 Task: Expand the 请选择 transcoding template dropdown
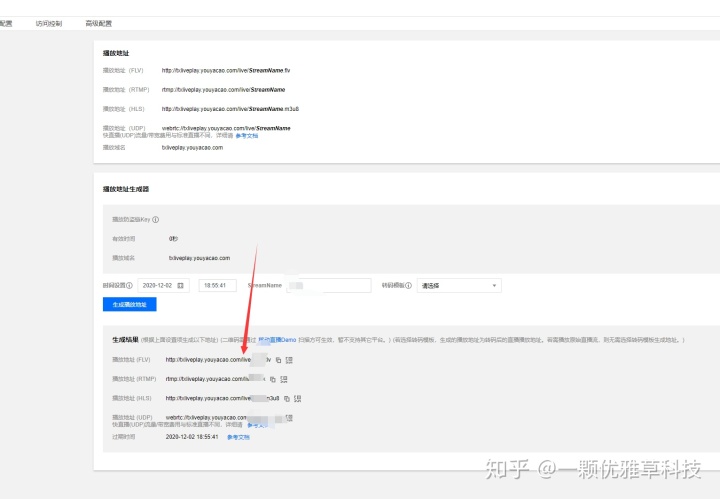[x=459, y=286]
